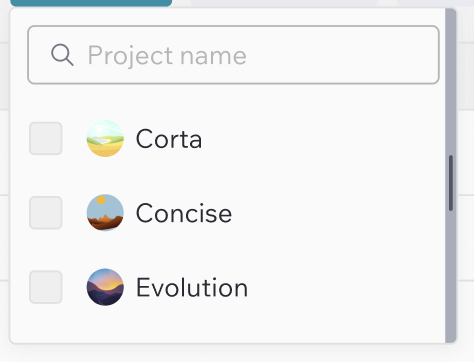The height and width of the screenshot is (362, 474).
Task: Select the Corta project name label
Action: 169,139
